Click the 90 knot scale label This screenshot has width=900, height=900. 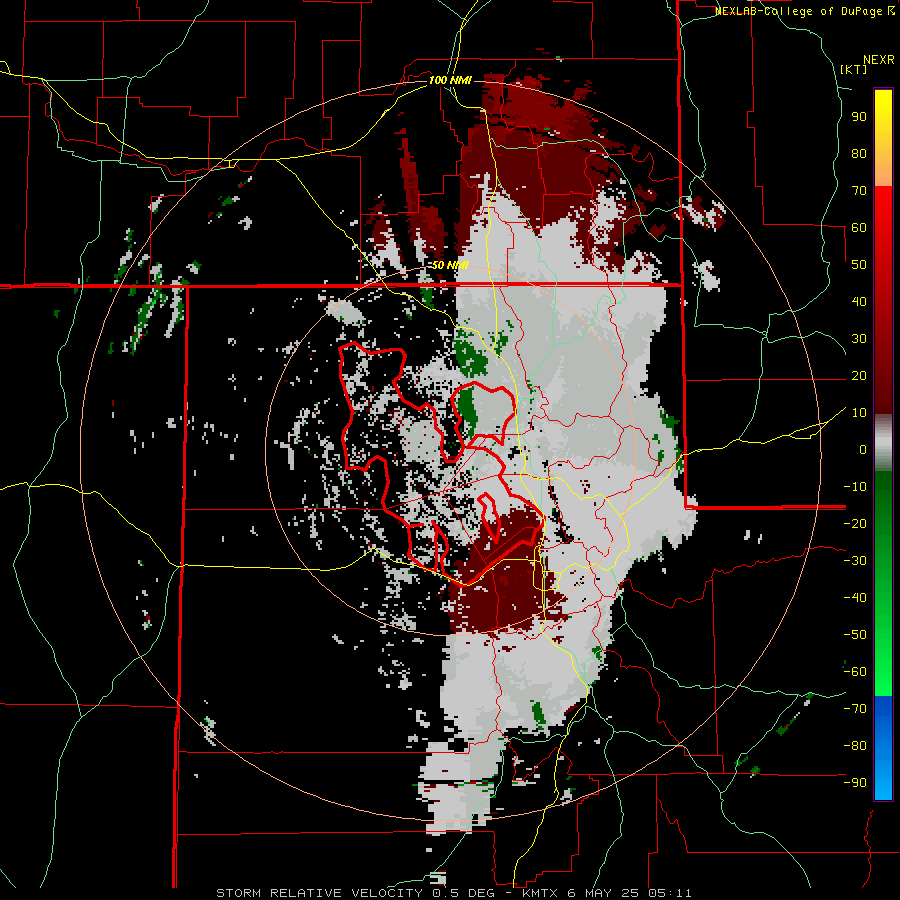pos(859,117)
